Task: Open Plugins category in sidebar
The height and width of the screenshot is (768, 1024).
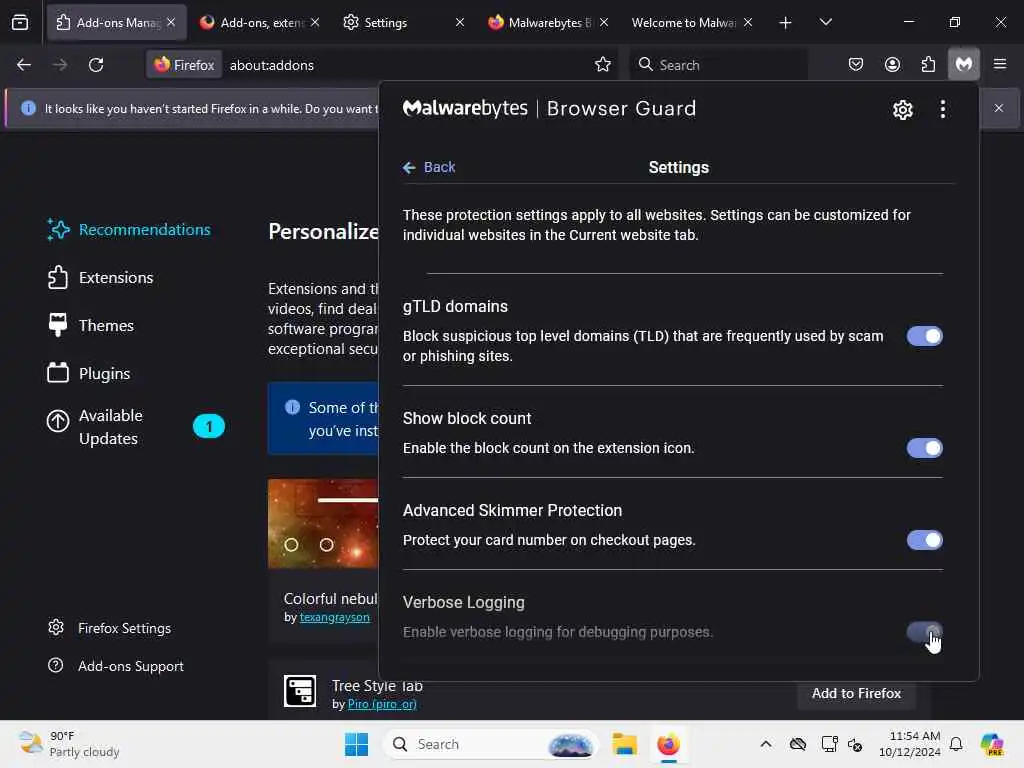Action: coord(88,374)
